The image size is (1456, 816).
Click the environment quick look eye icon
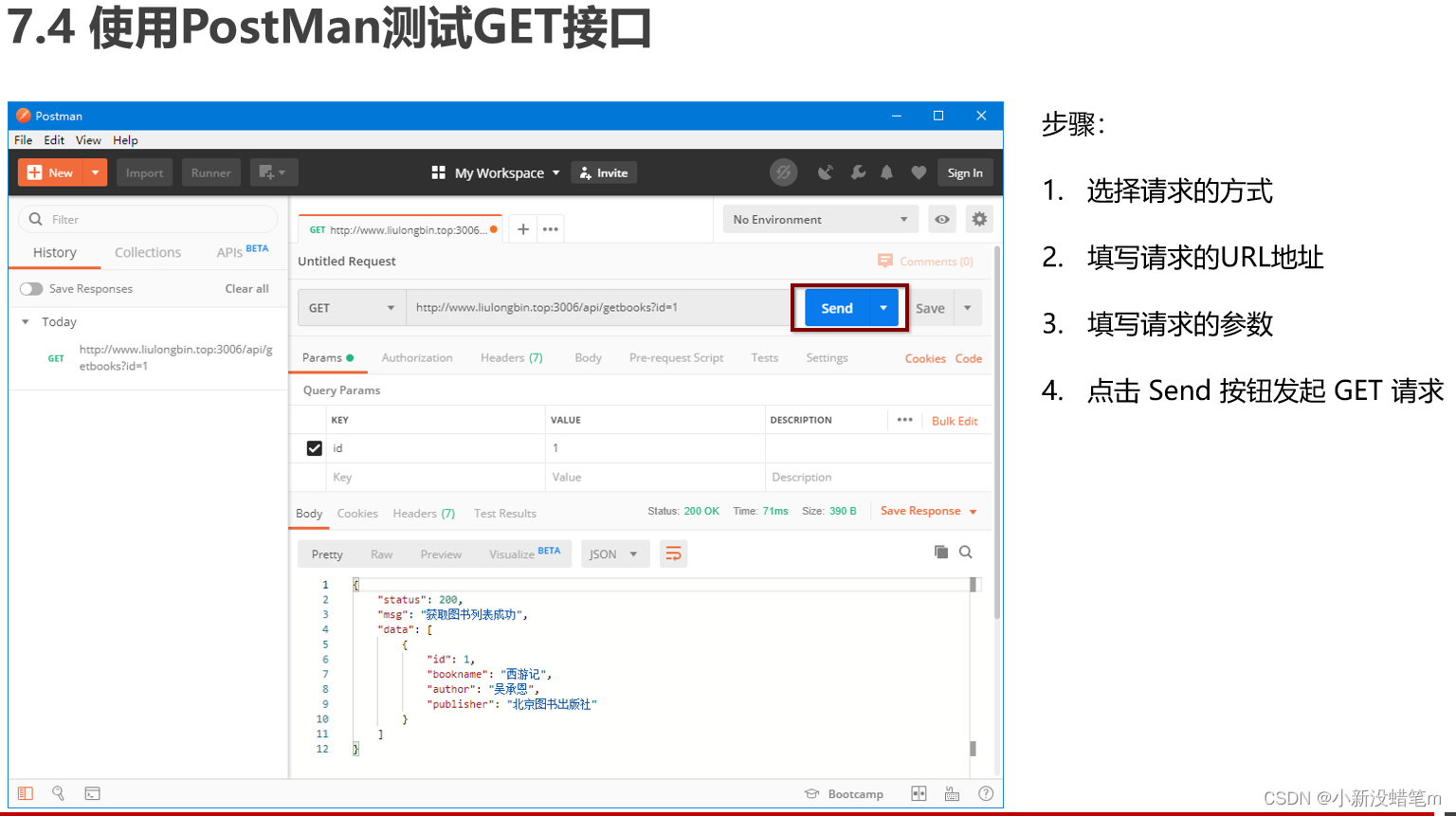click(x=942, y=219)
